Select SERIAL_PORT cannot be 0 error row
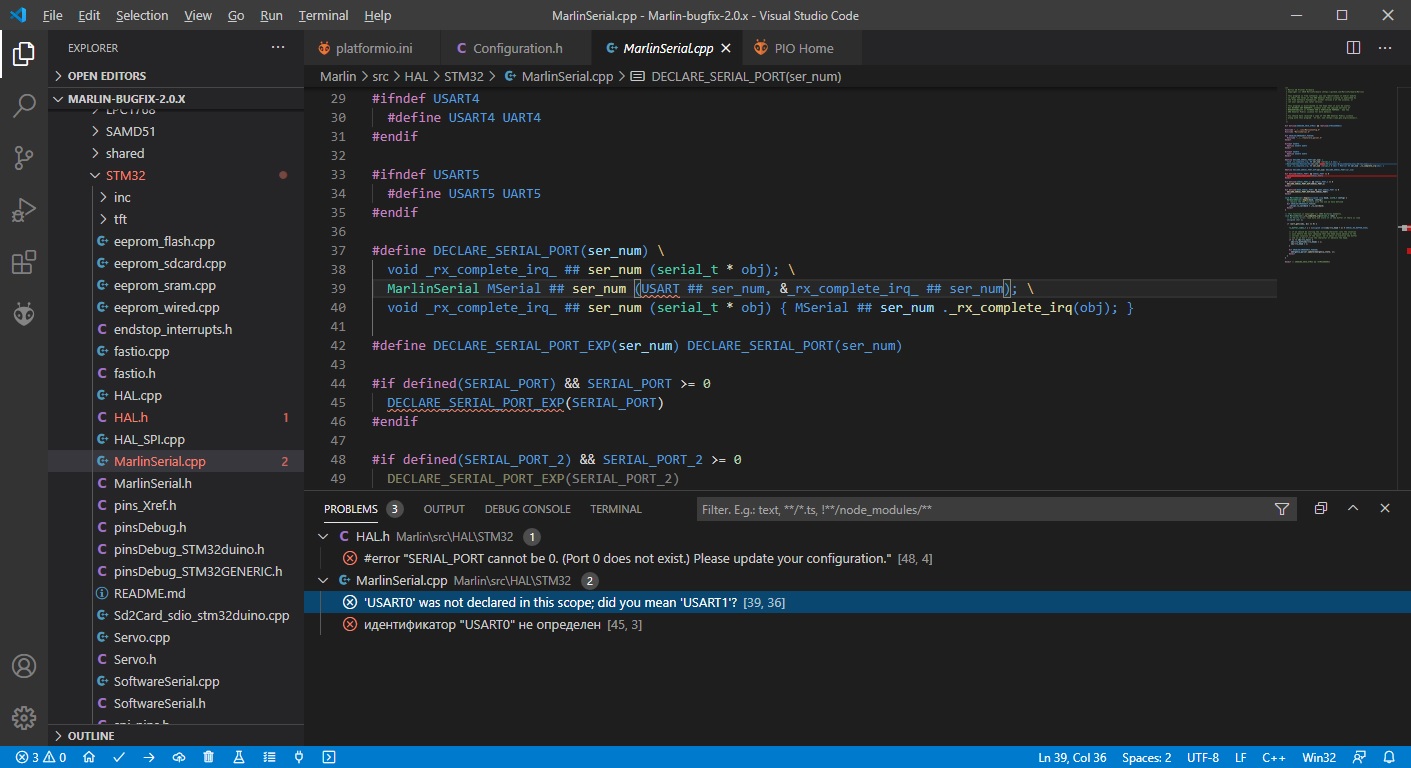Image resolution: width=1411 pixels, height=768 pixels. tap(857, 558)
